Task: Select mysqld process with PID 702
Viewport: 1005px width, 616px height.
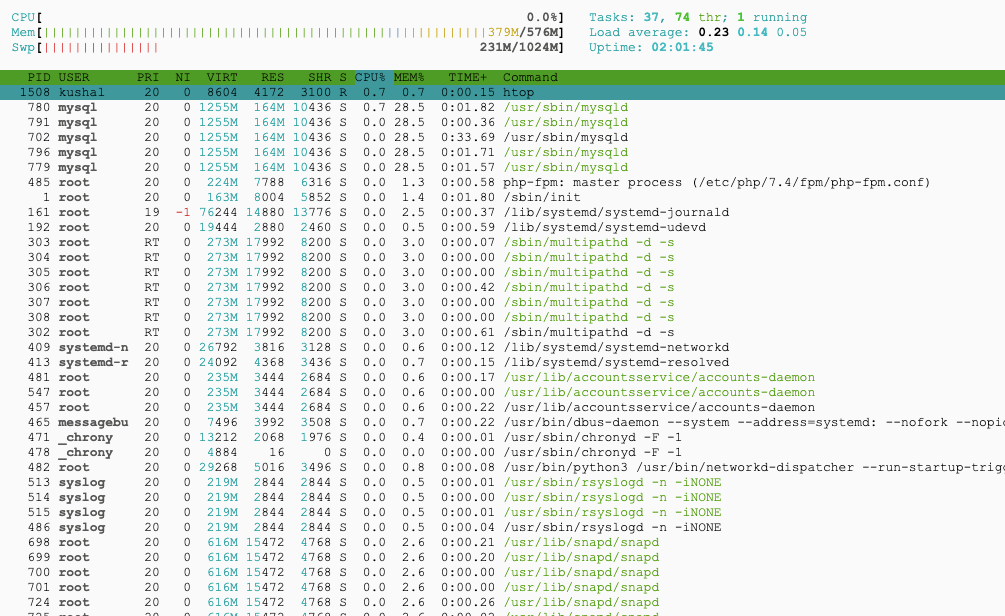Action: point(502,137)
